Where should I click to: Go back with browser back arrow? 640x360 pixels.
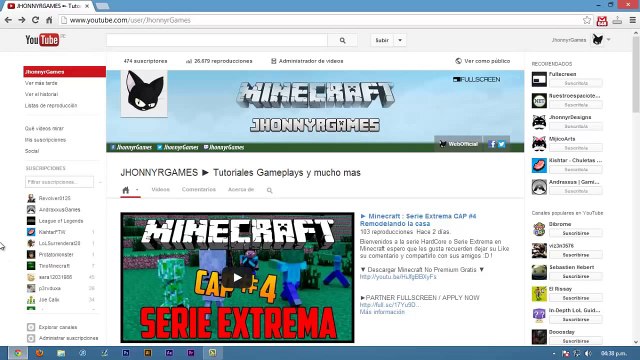click(8, 20)
